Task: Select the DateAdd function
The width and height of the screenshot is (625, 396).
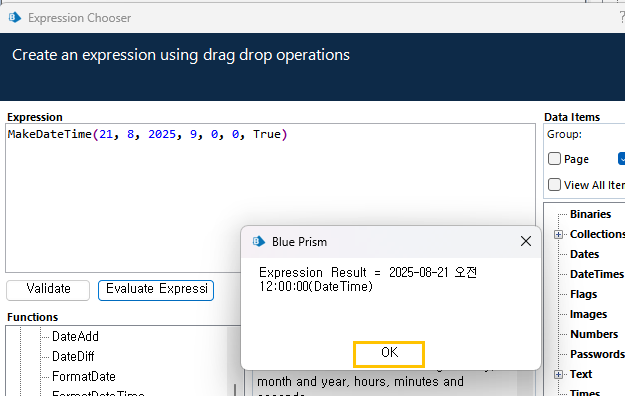Action: pos(75,336)
